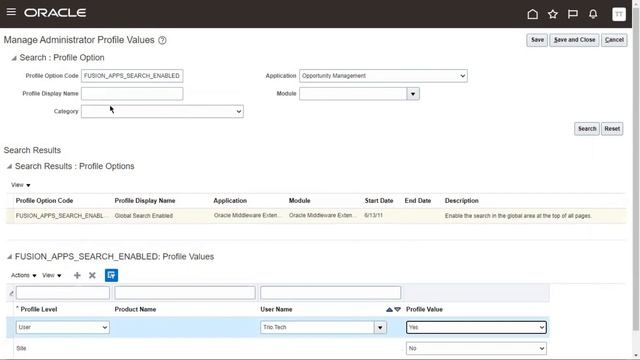Image resolution: width=640 pixels, height=360 pixels.
Task: Open Notifications bell icon
Action: tap(593, 14)
